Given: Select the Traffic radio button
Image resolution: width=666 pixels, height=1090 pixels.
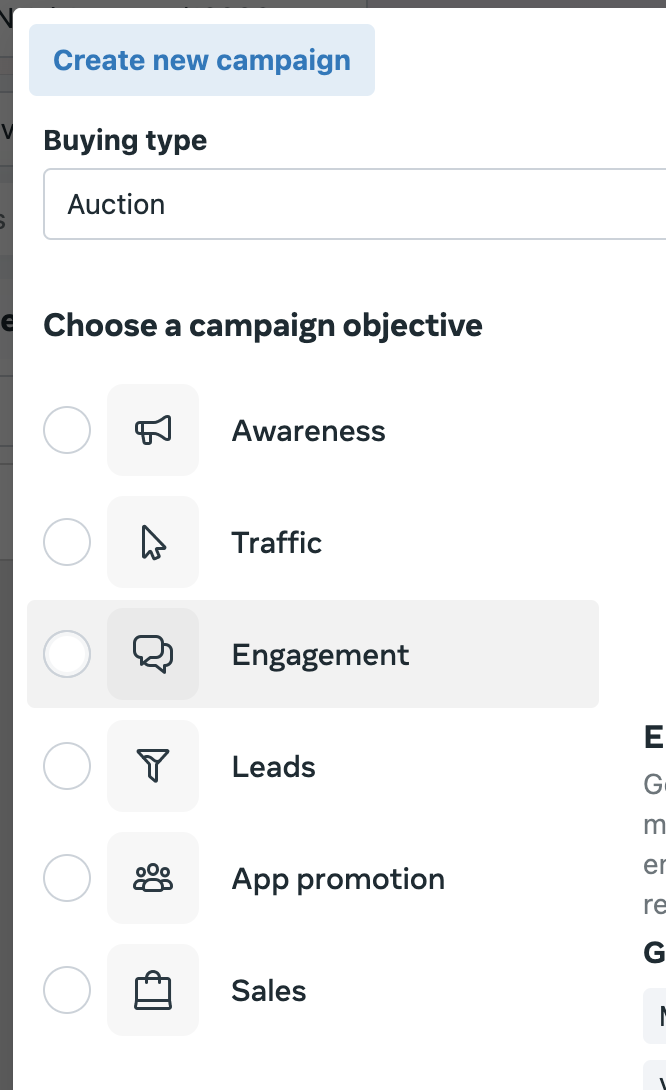Looking at the screenshot, I should point(67,543).
